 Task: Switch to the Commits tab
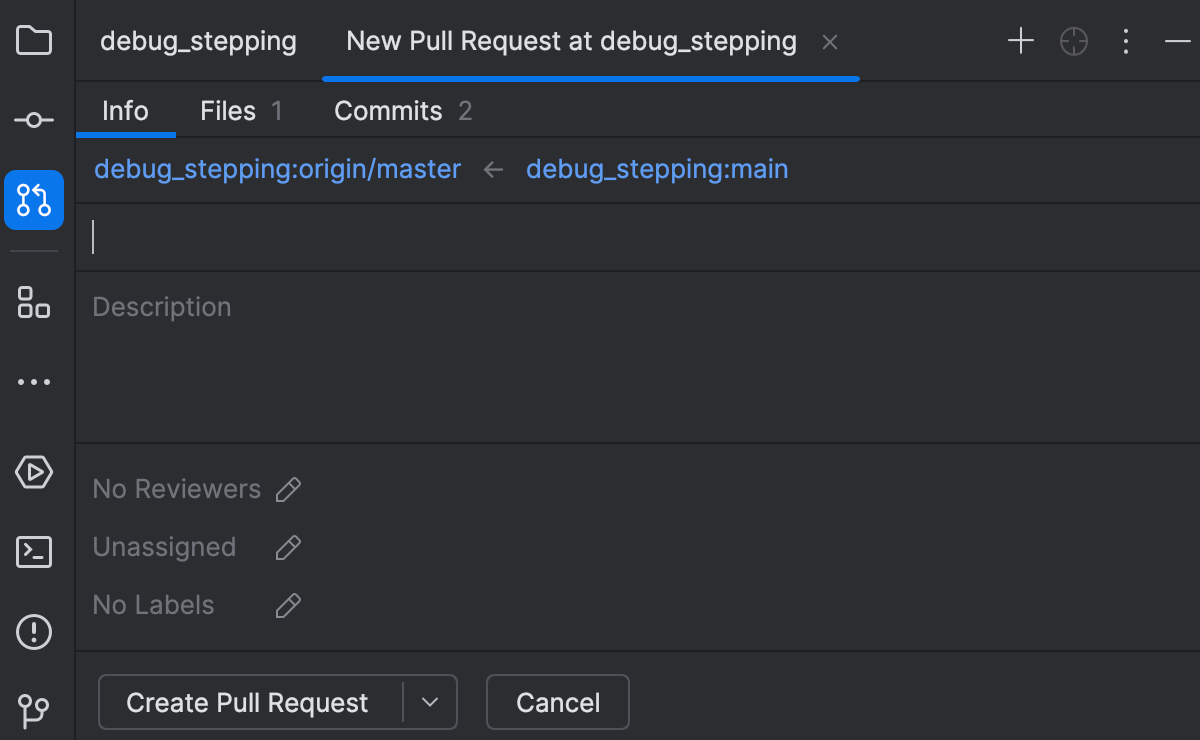389,110
